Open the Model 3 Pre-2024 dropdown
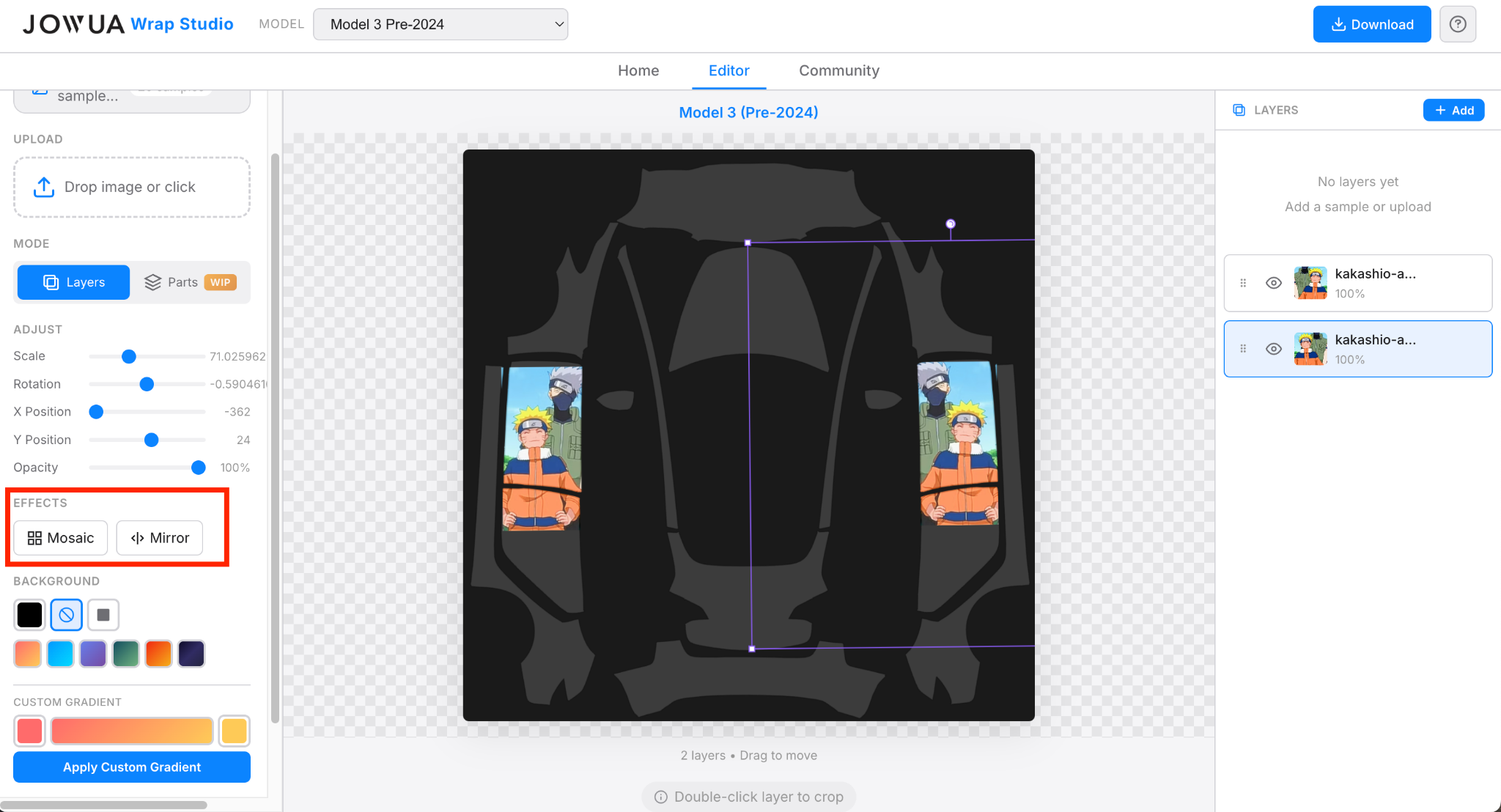Image resolution: width=1501 pixels, height=812 pixels. click(440, 24)
